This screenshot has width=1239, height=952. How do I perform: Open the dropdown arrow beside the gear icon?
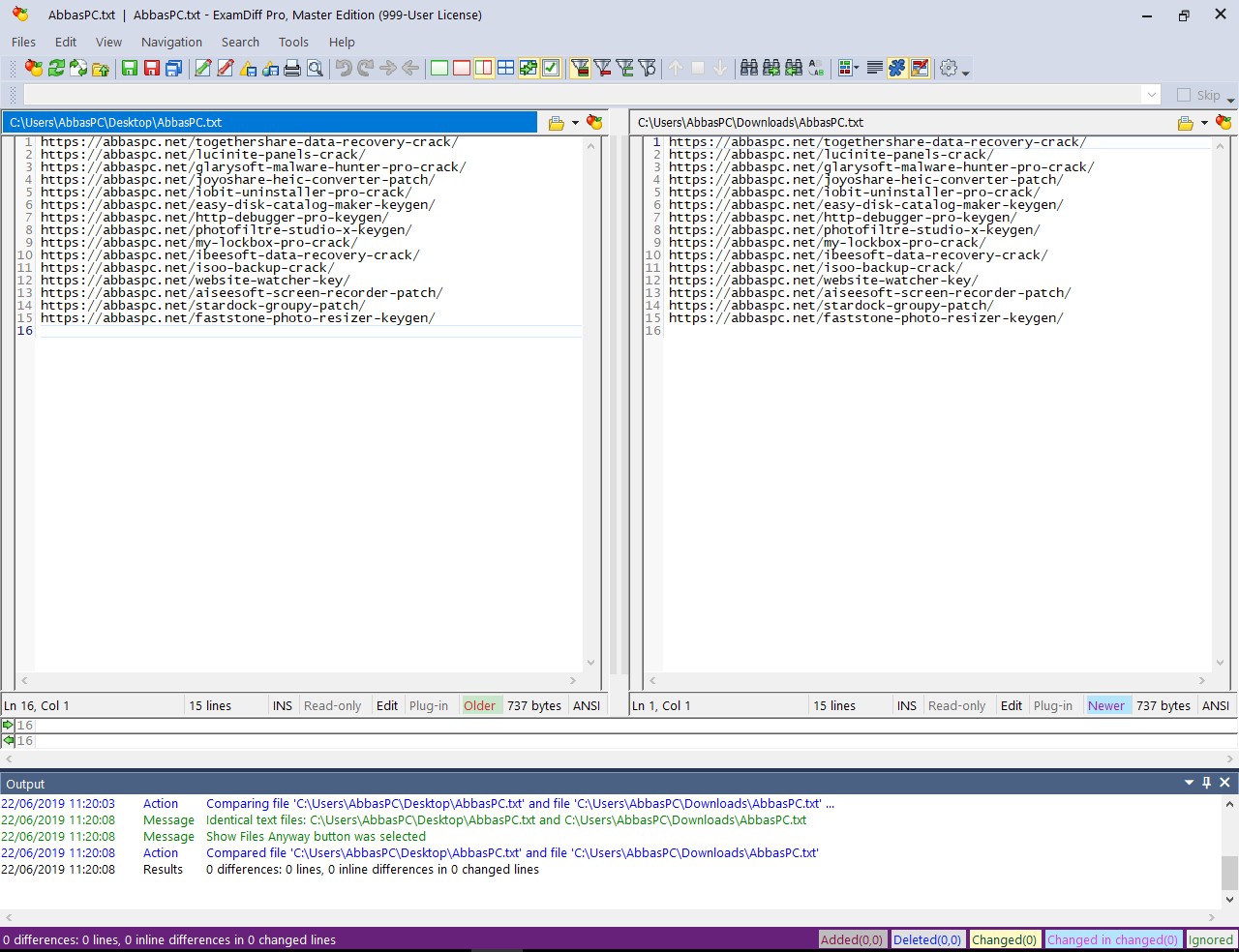pos(965,73)
